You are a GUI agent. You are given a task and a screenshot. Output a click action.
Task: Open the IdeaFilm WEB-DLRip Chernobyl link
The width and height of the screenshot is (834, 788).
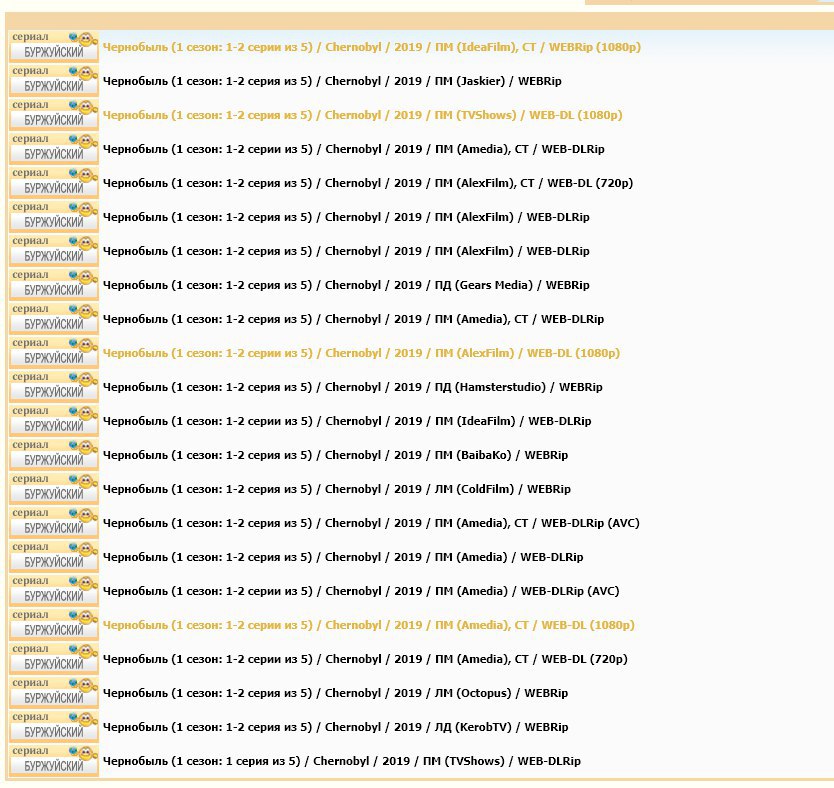point(347,421)
